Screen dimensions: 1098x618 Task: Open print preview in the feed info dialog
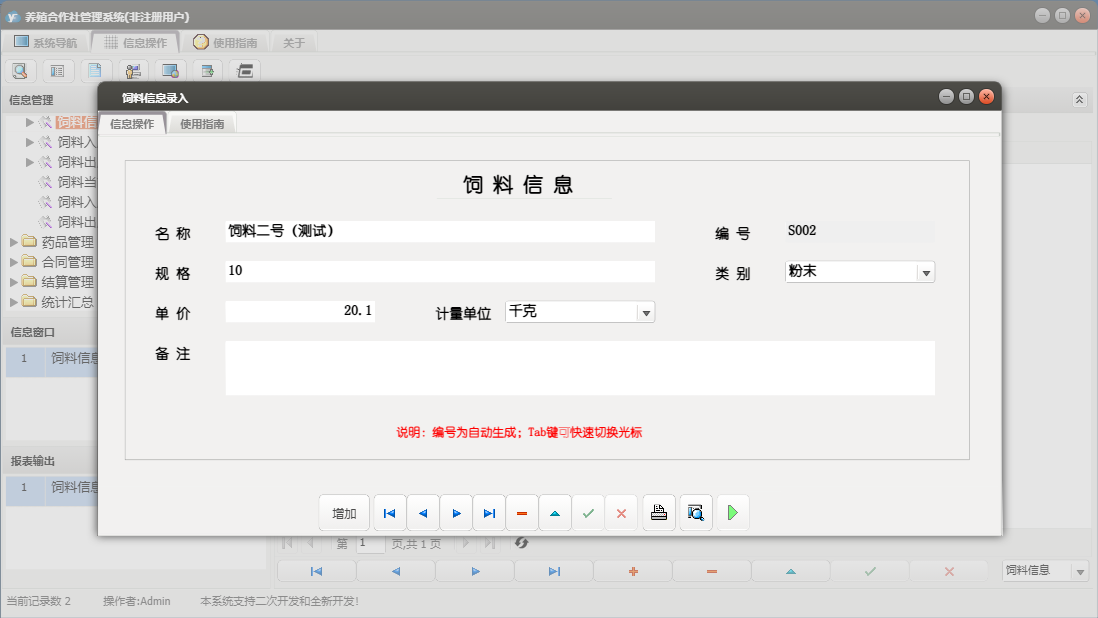[695, 512]
